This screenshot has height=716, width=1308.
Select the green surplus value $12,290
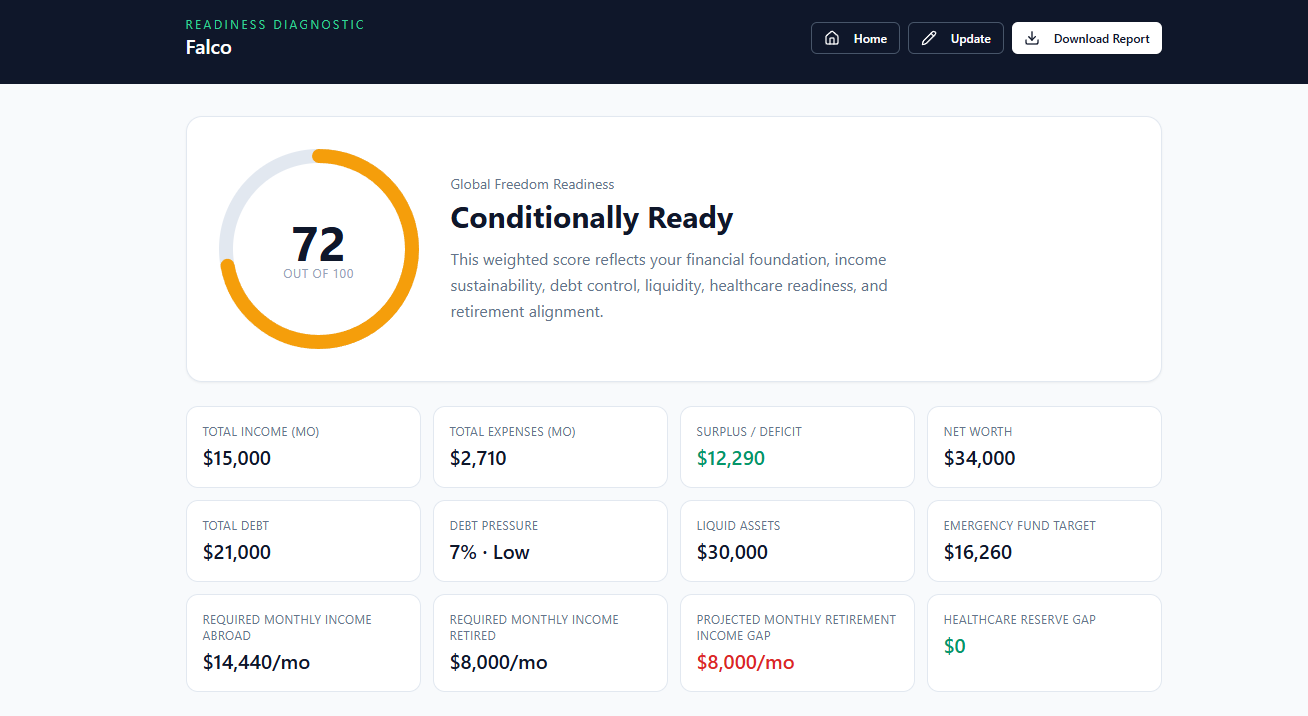coord(731,459)
